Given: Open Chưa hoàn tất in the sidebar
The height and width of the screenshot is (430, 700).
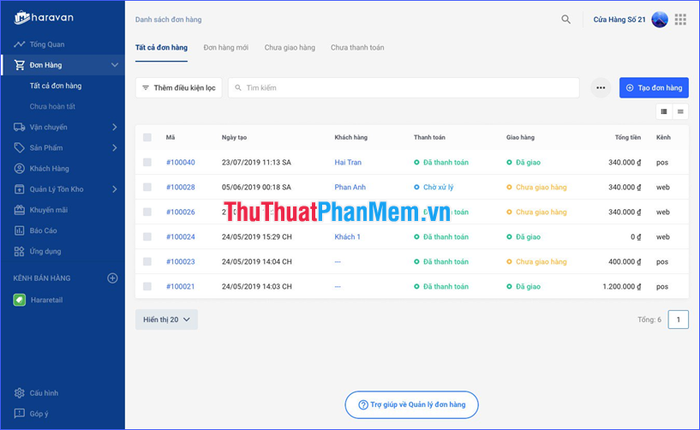Looking at the screenshot, I should click(x=52, y=106).
